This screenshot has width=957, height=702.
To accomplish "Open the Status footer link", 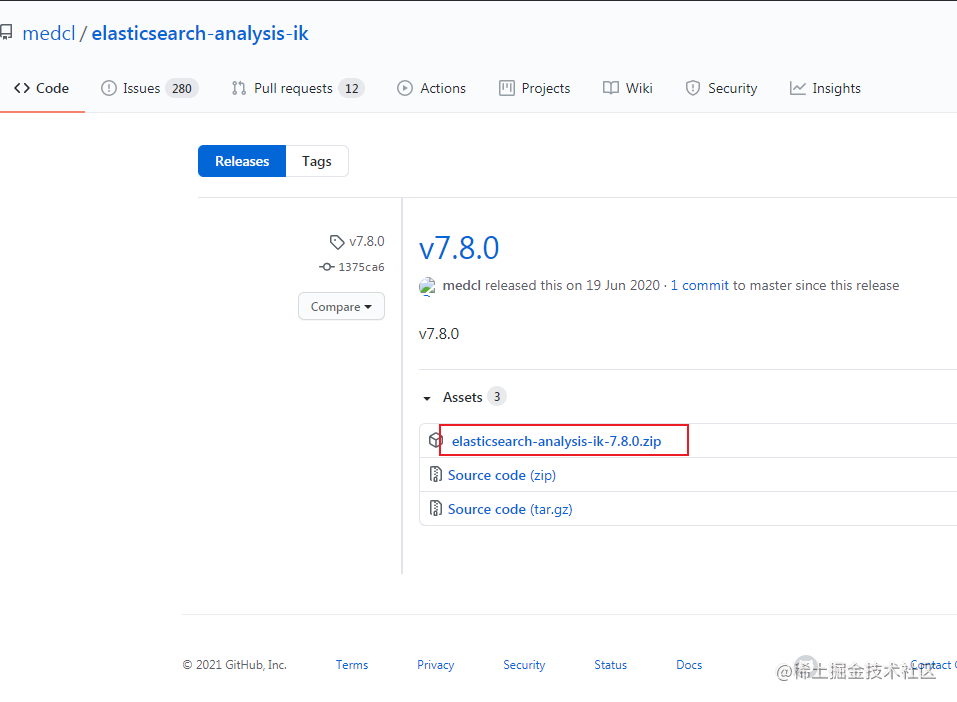I will tap(610, 665).
